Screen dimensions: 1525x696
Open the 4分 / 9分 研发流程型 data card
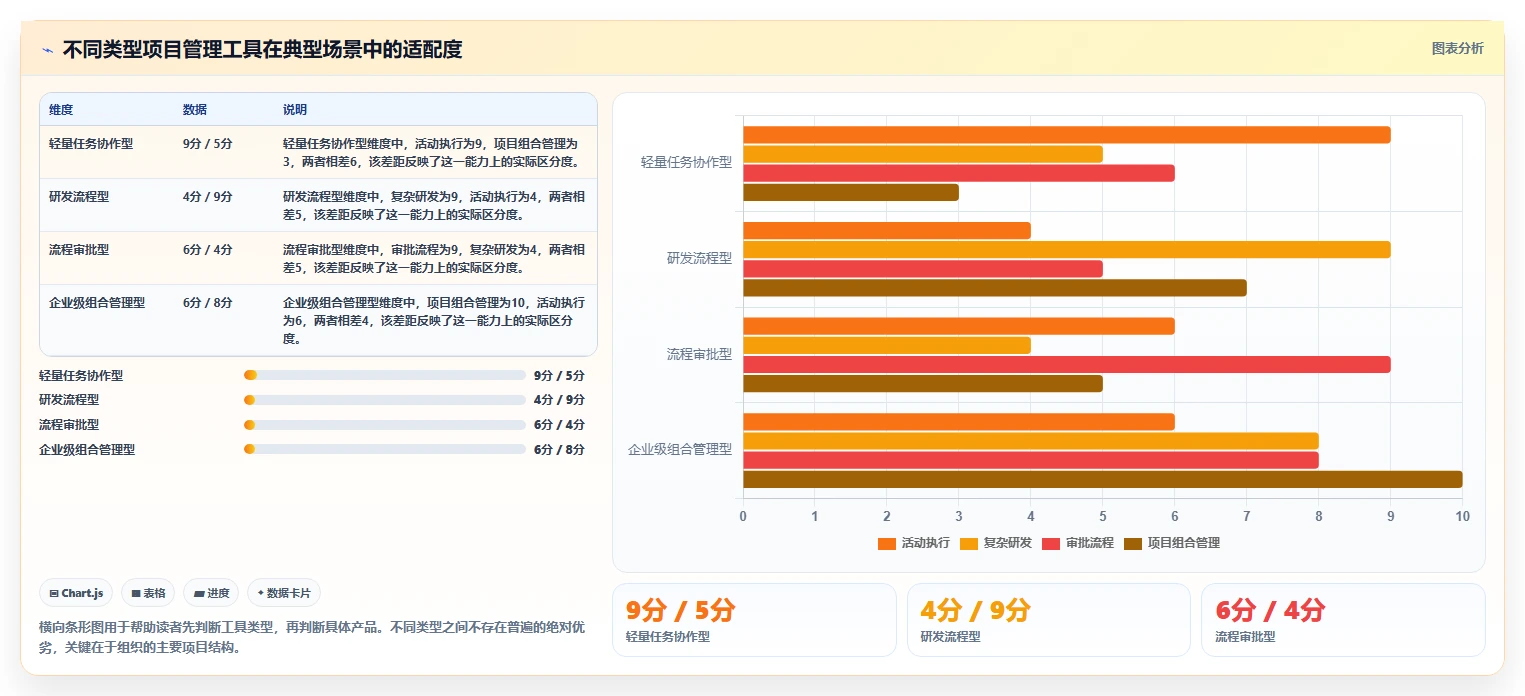1049,620
